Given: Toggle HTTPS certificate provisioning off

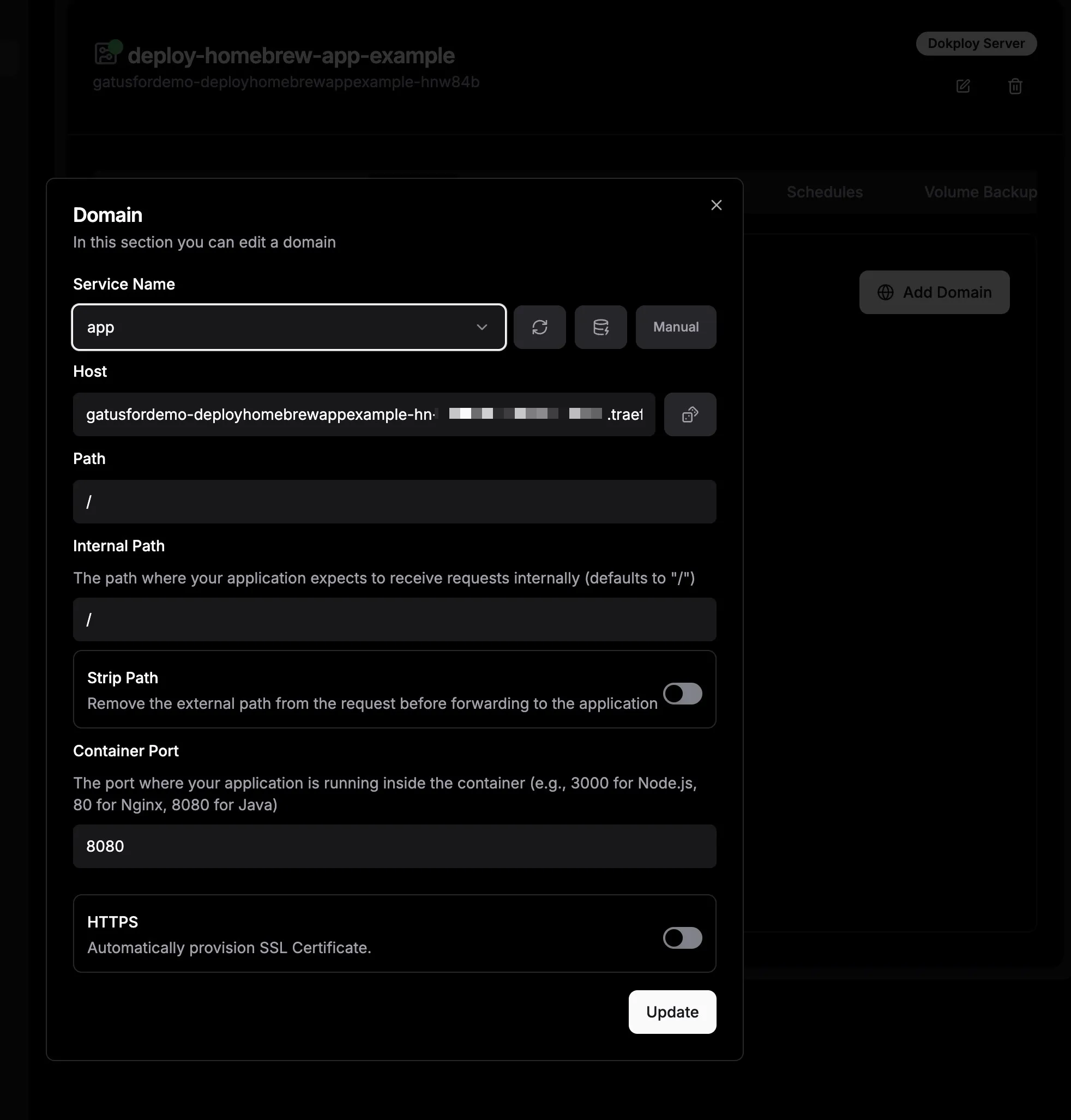Looking at the screenshot, I should pyautogui.click(x=683, y=938).
